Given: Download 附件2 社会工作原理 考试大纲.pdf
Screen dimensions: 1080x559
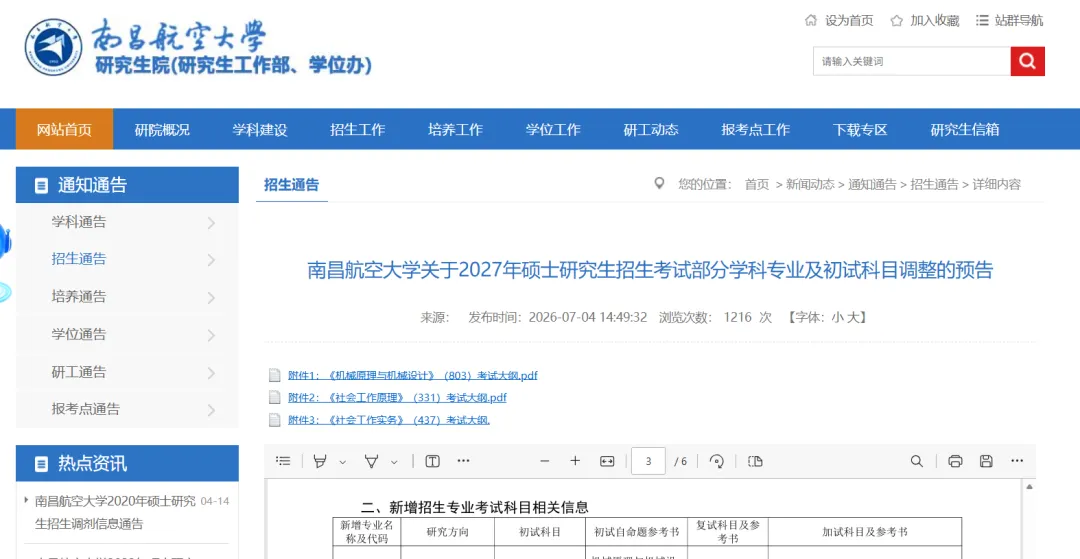Looking at the screenshot, I should point(397,397).
